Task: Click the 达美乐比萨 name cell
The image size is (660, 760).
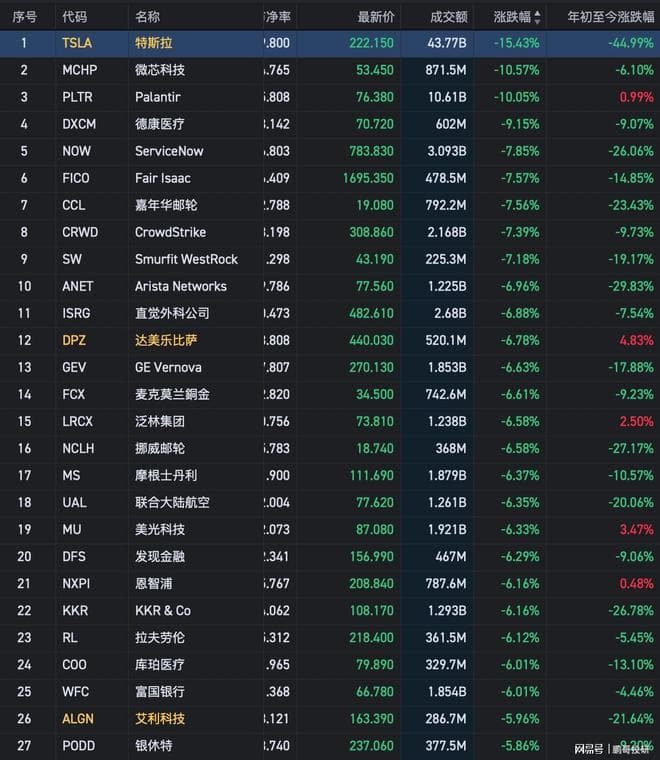Action: click(166, 341)
